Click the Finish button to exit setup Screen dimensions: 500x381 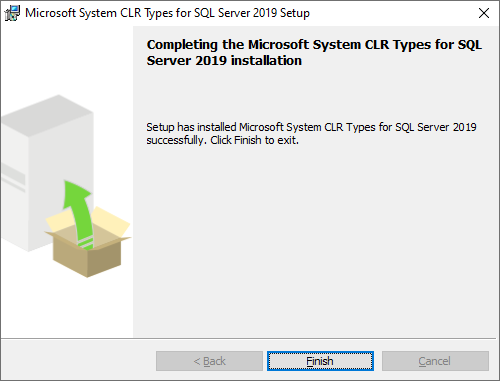pyautogui.click(x=320, y=361)
